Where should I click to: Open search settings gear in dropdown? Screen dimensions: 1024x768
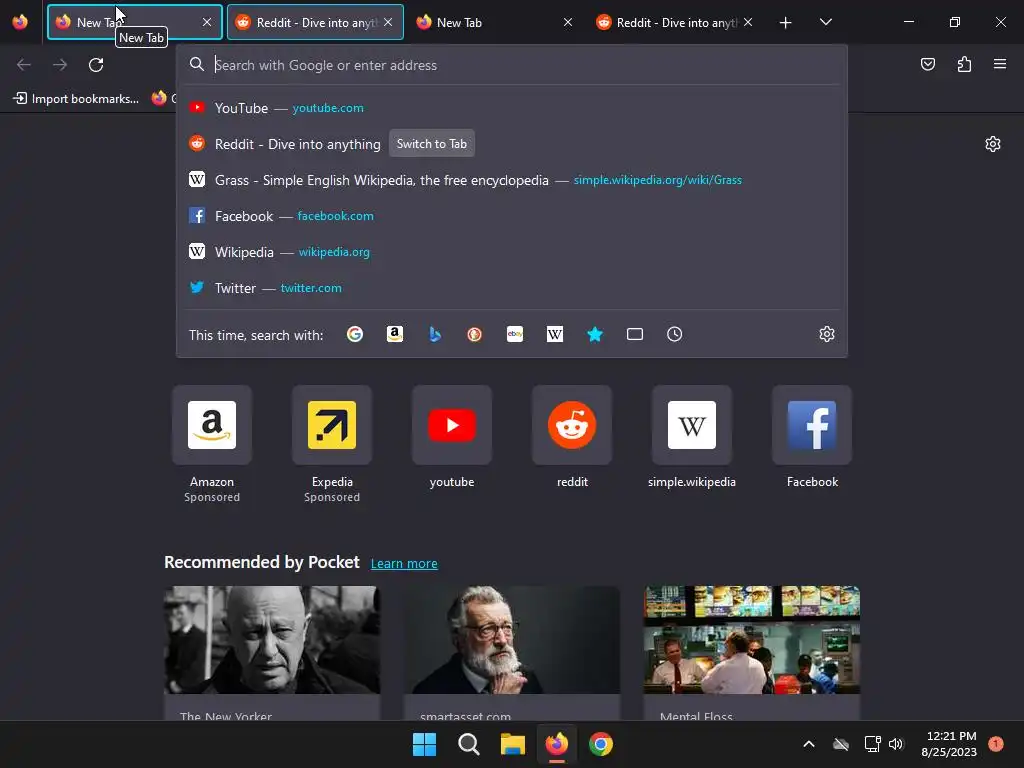tap(827, 334)
